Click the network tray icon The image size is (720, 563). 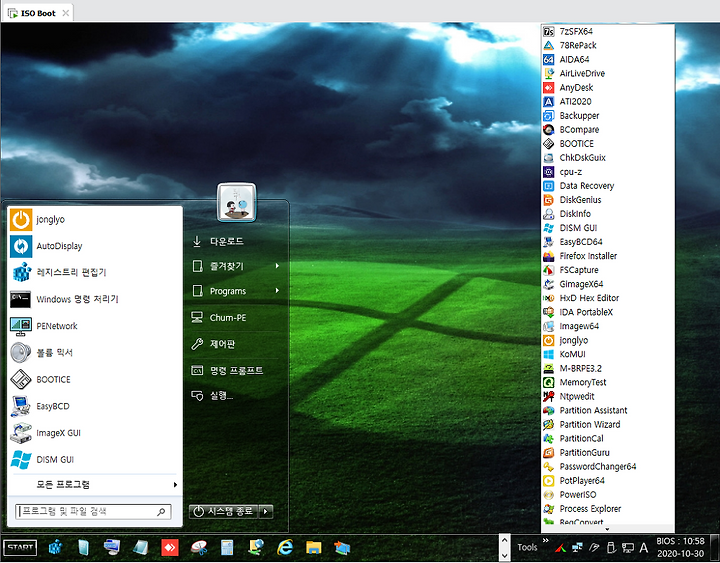577,547
